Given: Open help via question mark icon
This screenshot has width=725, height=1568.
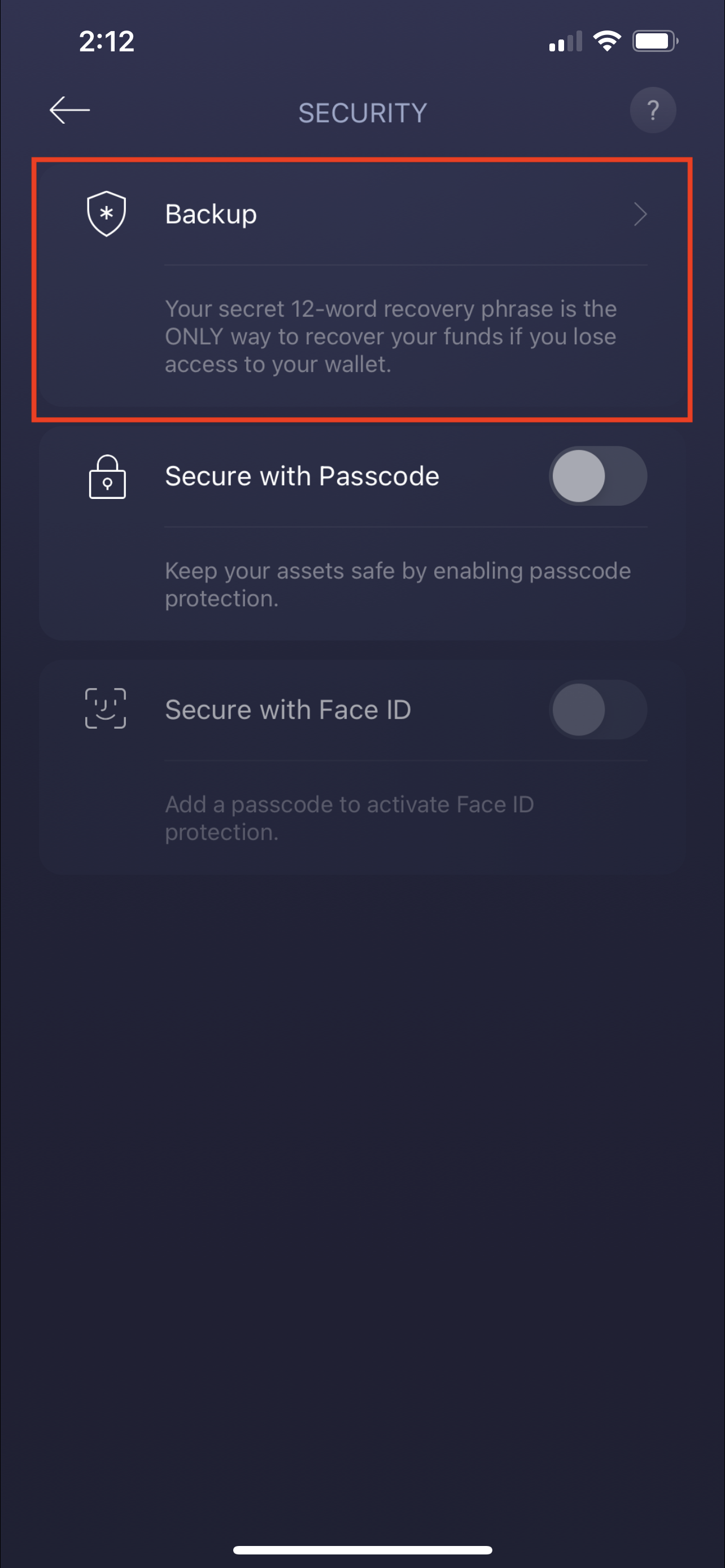Looking at the screenshot, I should click(653, 110).
